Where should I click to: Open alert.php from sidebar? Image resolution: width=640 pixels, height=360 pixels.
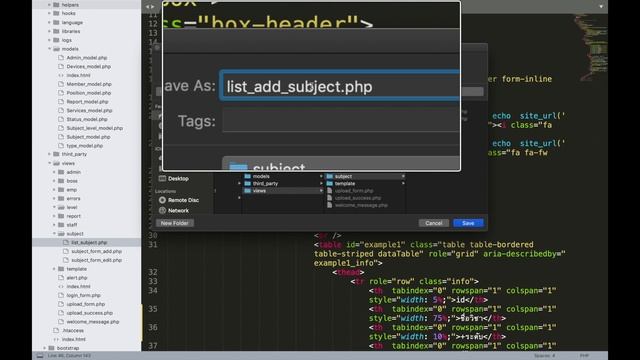[77, 278]
